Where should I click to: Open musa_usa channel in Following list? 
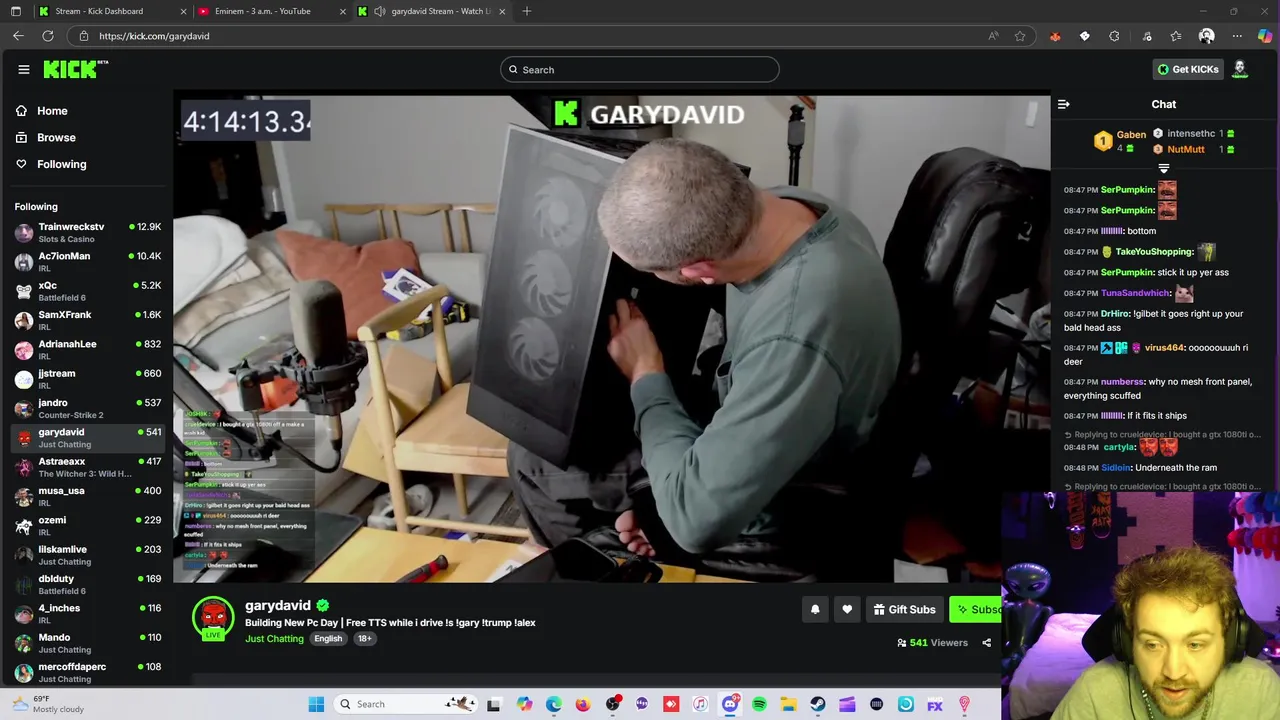pyautogui.click(x=87, y=496)
